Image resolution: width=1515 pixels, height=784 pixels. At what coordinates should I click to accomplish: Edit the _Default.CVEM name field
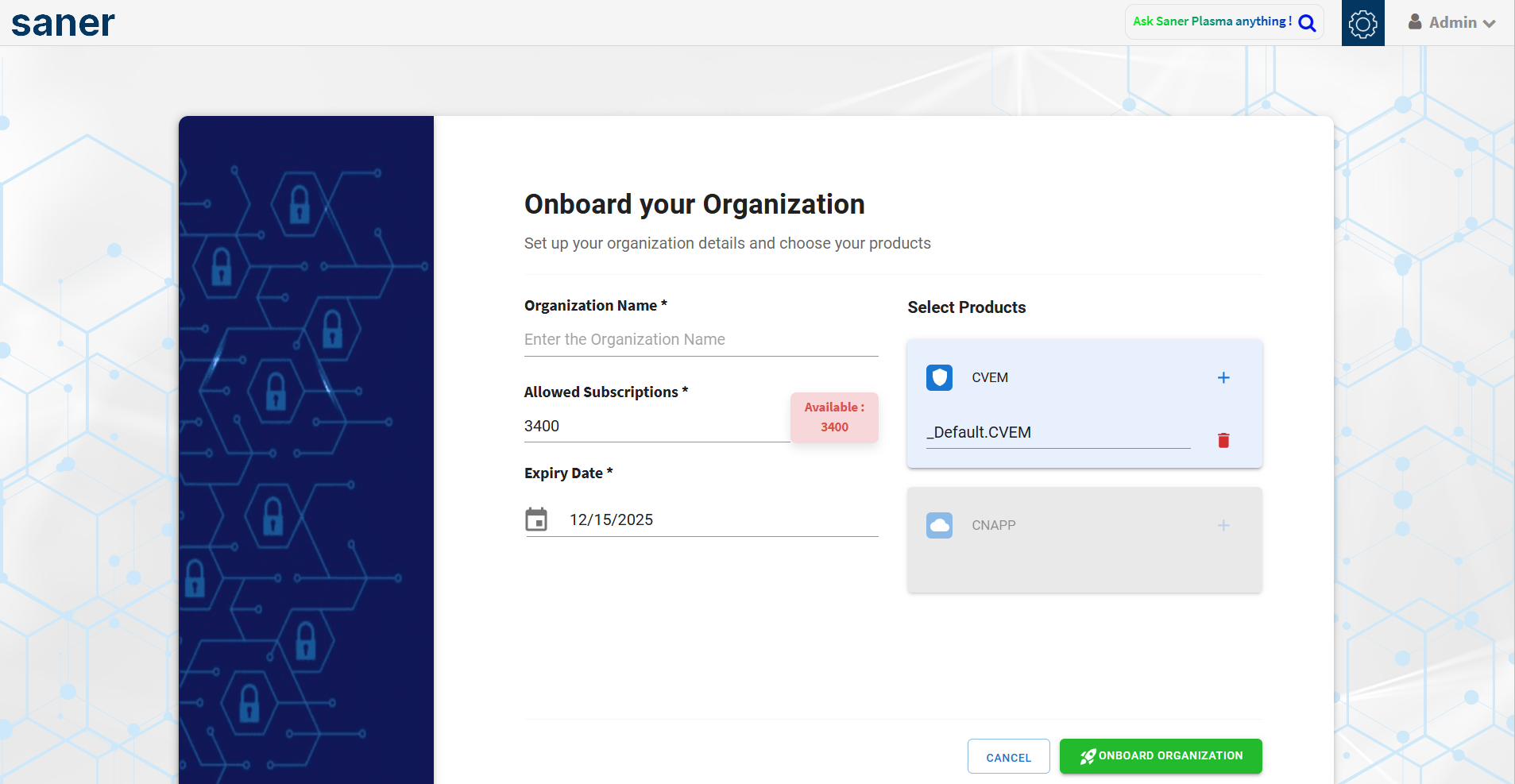(1057, 433)
